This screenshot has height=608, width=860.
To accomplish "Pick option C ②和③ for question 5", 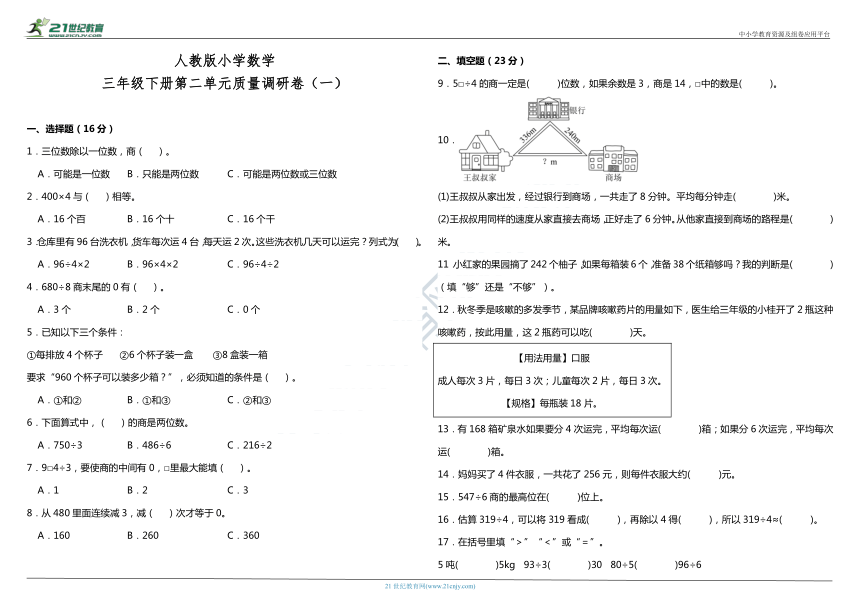I will (x=249, y=400).
